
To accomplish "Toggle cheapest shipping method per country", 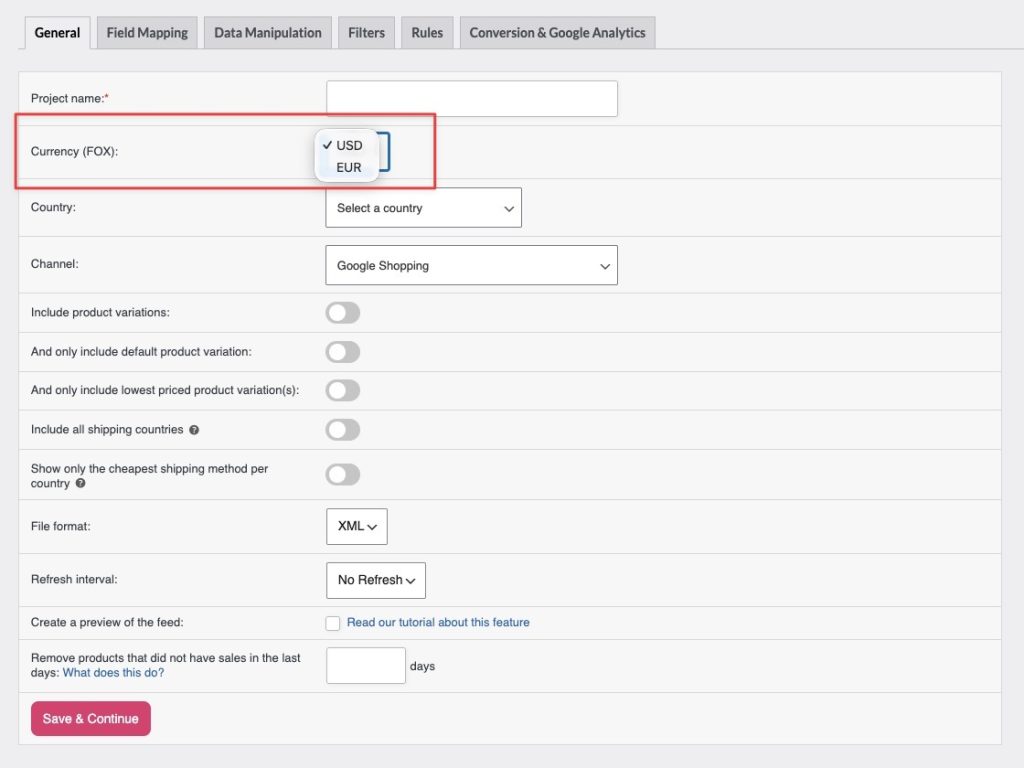I will [x=343, y=475].
